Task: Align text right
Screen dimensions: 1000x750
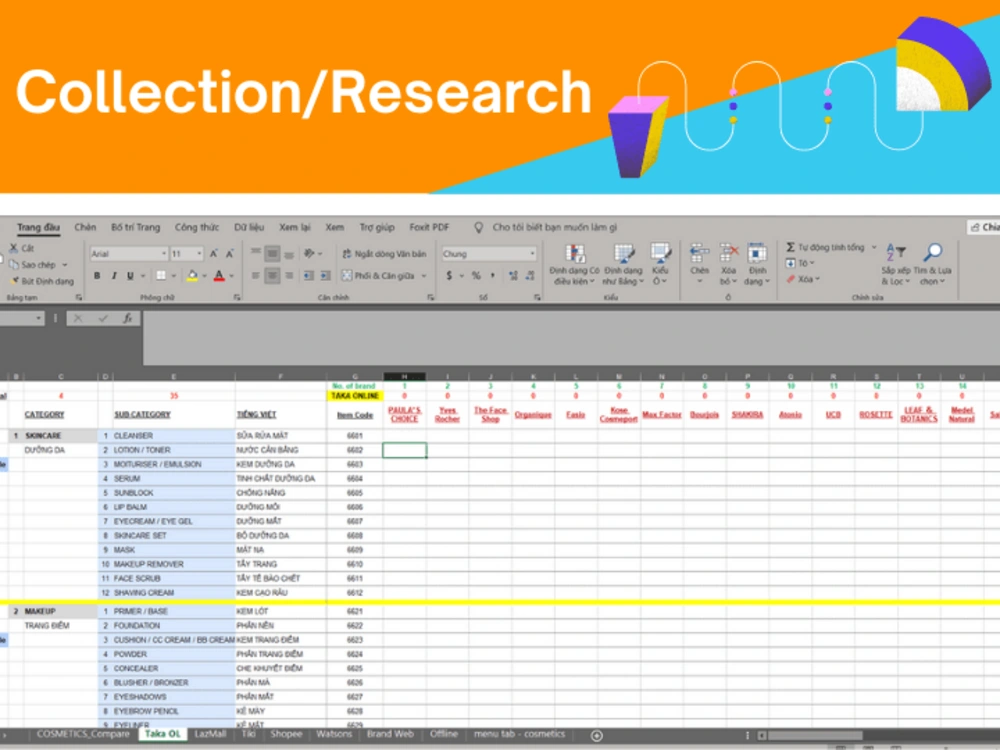Action: (x=289, y=276)
